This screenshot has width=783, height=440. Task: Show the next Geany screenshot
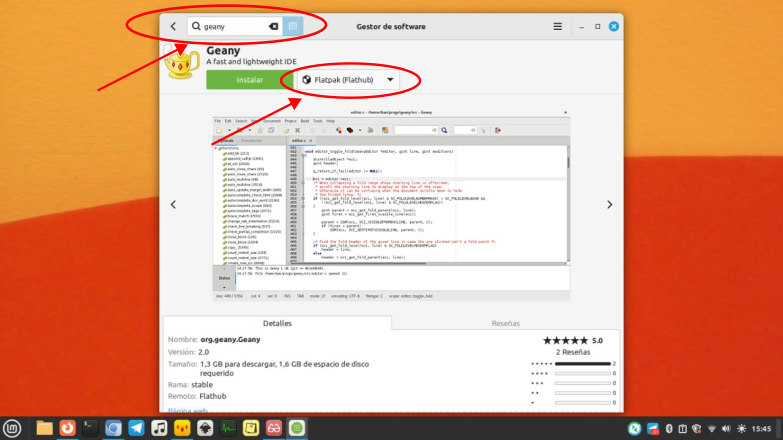pyautogui.click(x=609, y=204)
